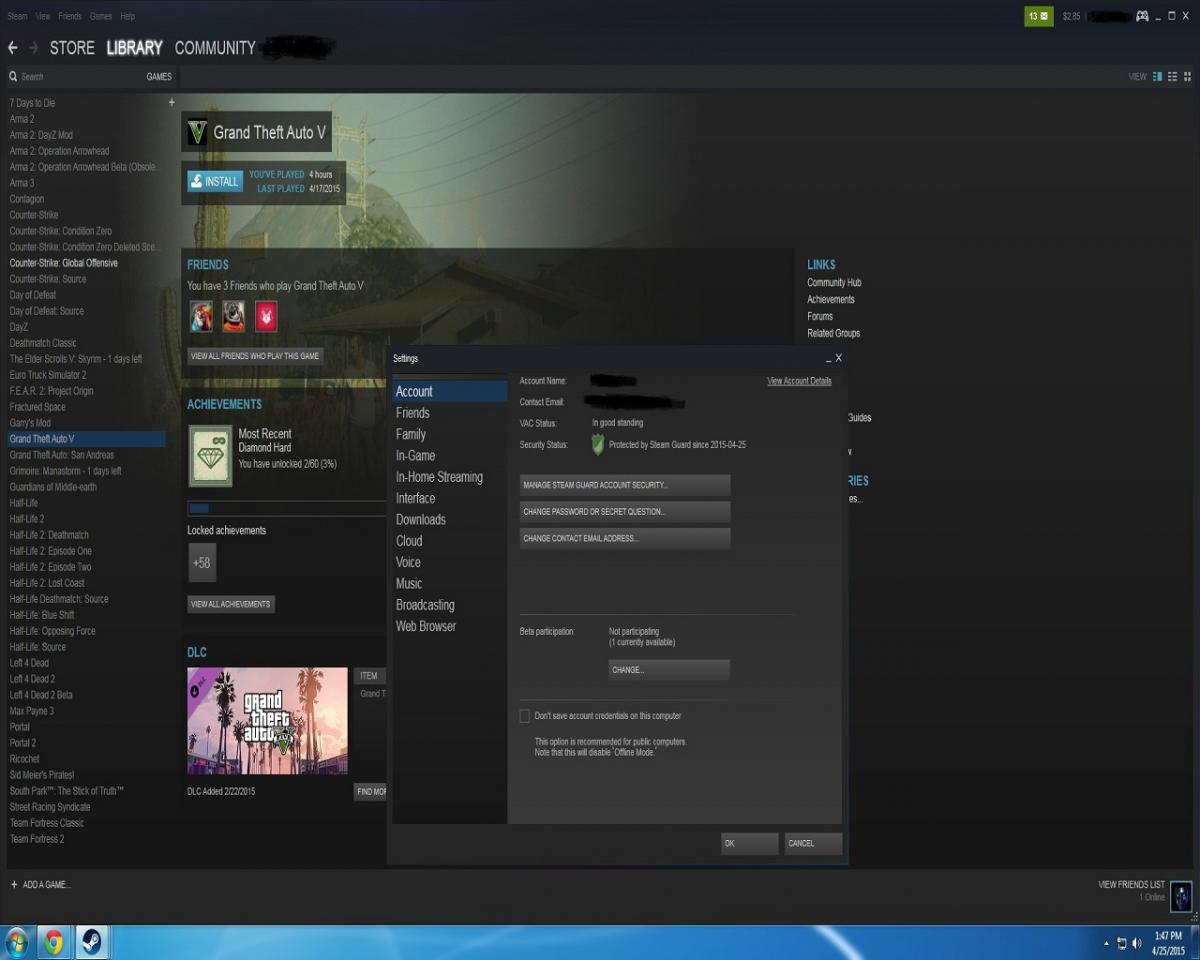This screenshot has height=960, width=1200.
Task: Click Change Password or Secret Question
Action: click(x=625, y=512)
